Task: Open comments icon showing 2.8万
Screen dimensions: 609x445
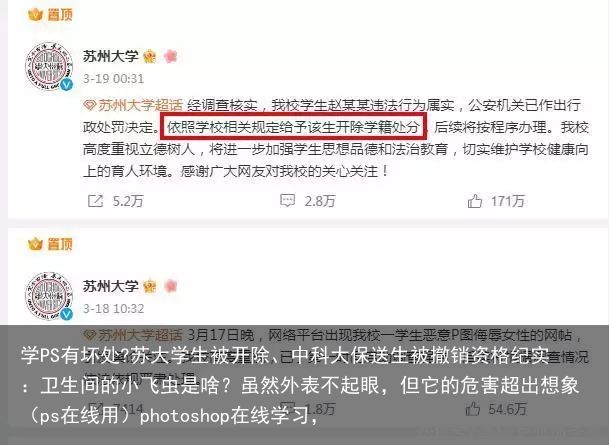Action: 287,201
